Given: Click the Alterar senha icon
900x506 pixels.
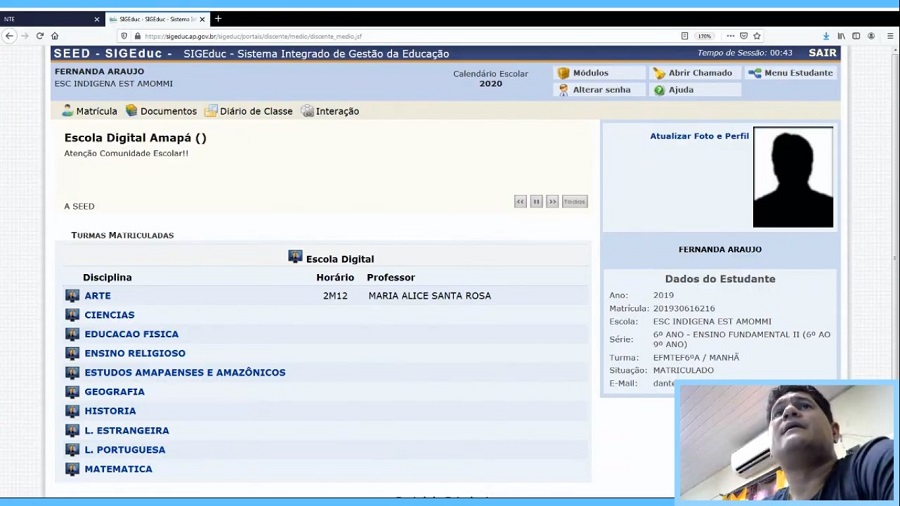Looking at the screenshot, I should click(x=563, y=90).
